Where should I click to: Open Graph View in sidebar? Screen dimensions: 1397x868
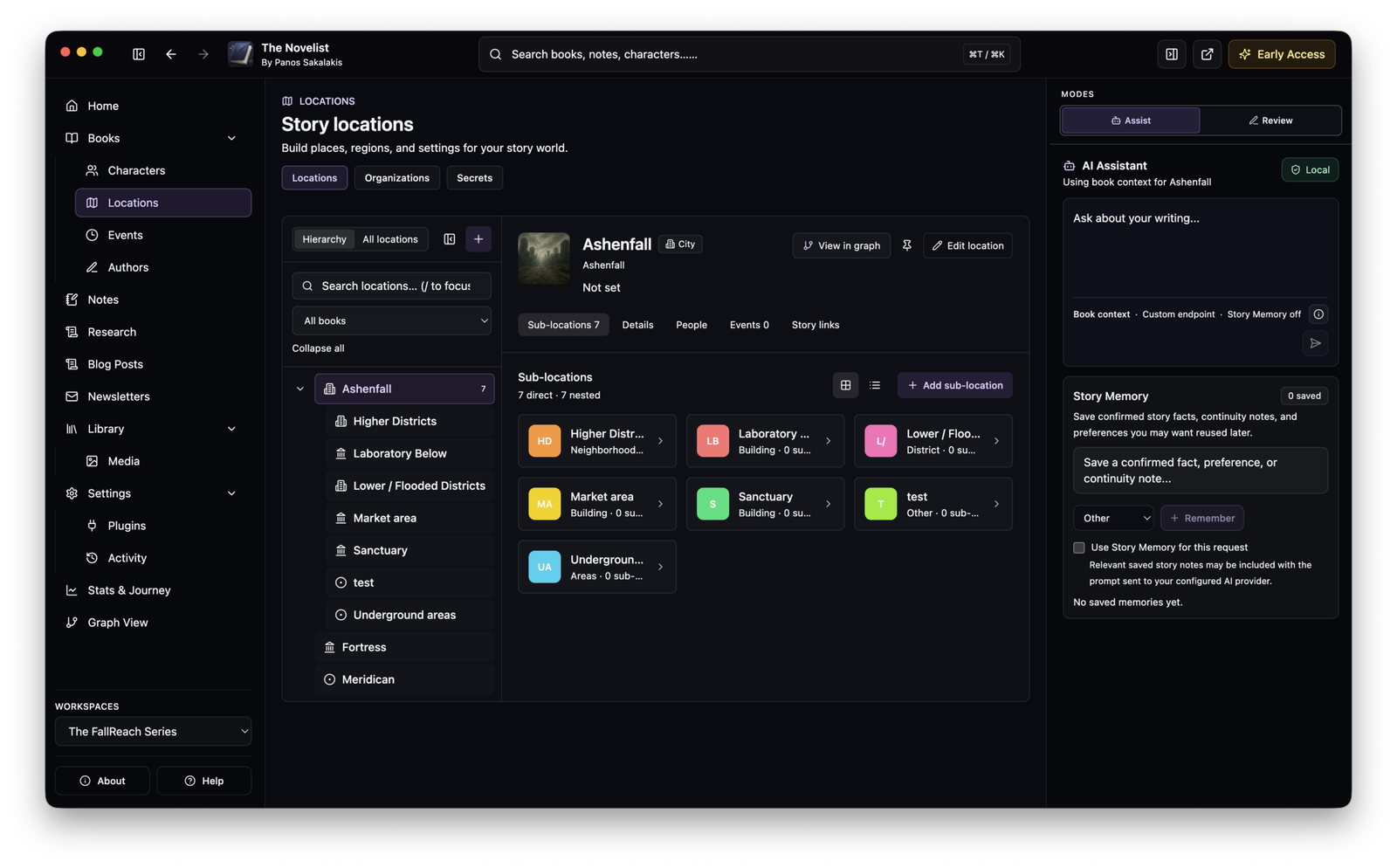point(154,623)
